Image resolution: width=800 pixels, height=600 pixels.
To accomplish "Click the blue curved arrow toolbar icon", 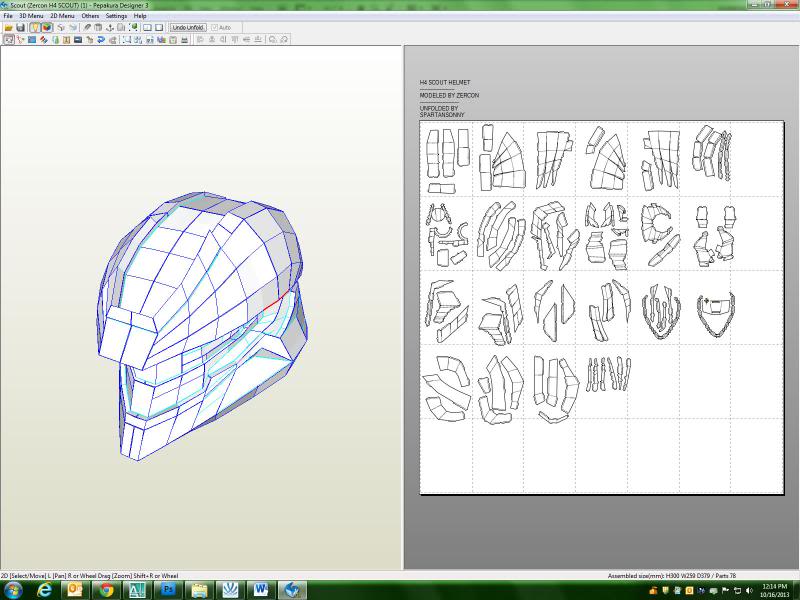I will coord(101,39).
